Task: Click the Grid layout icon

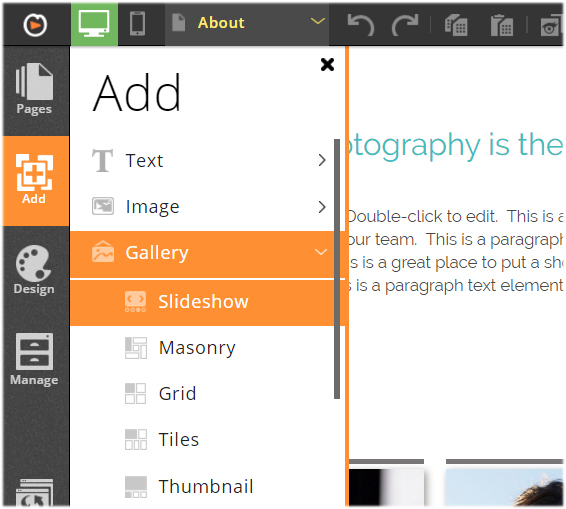Action: (135, 393)
